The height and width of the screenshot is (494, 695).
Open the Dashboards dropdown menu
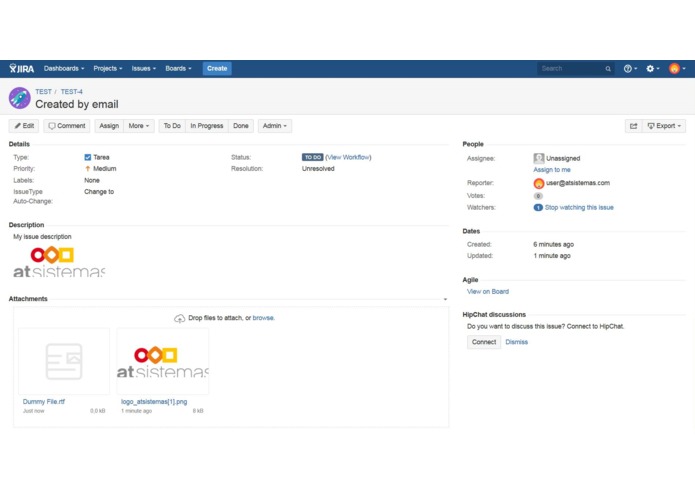(64, 69)
